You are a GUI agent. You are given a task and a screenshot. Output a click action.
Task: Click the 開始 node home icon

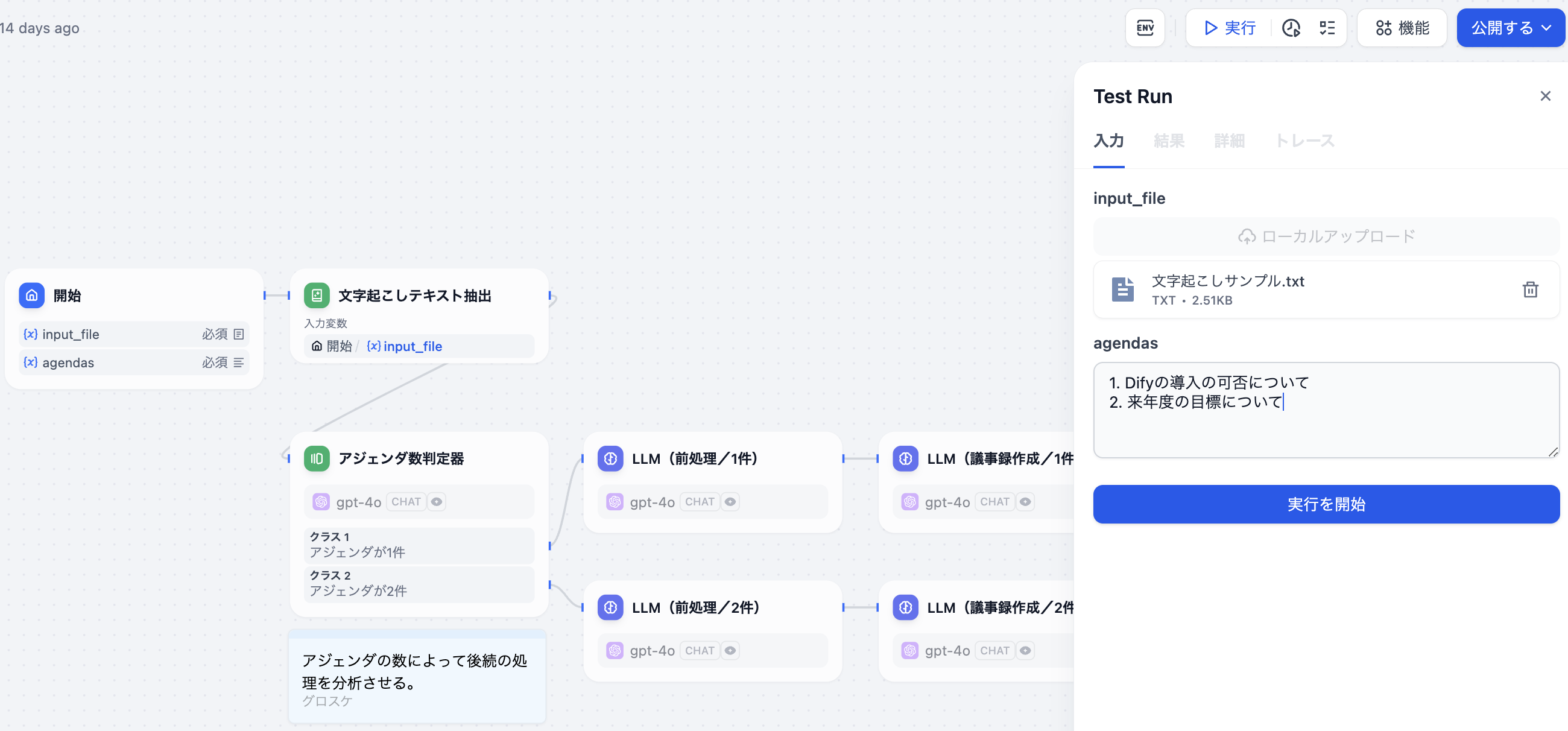click(31, 296)
